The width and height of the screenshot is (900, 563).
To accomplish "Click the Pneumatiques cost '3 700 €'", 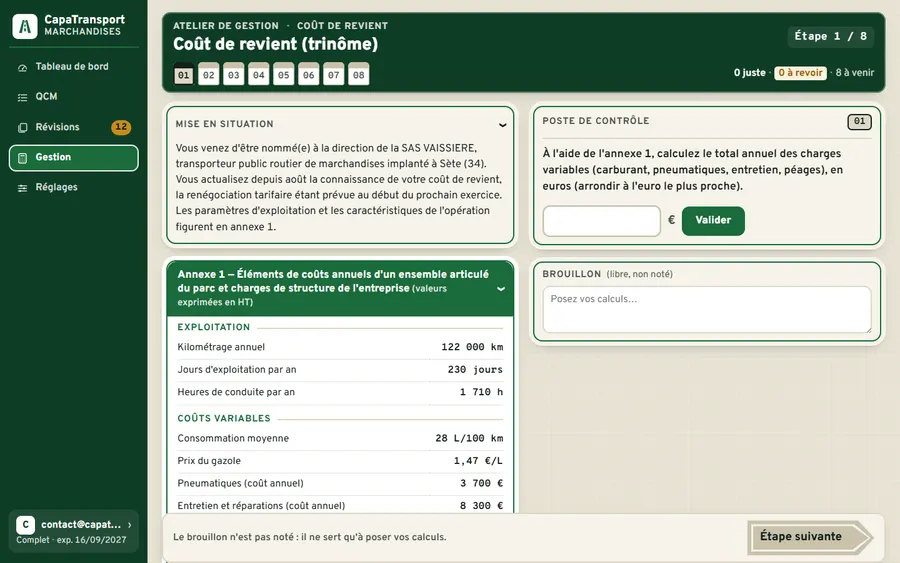I will pos(481,483).
